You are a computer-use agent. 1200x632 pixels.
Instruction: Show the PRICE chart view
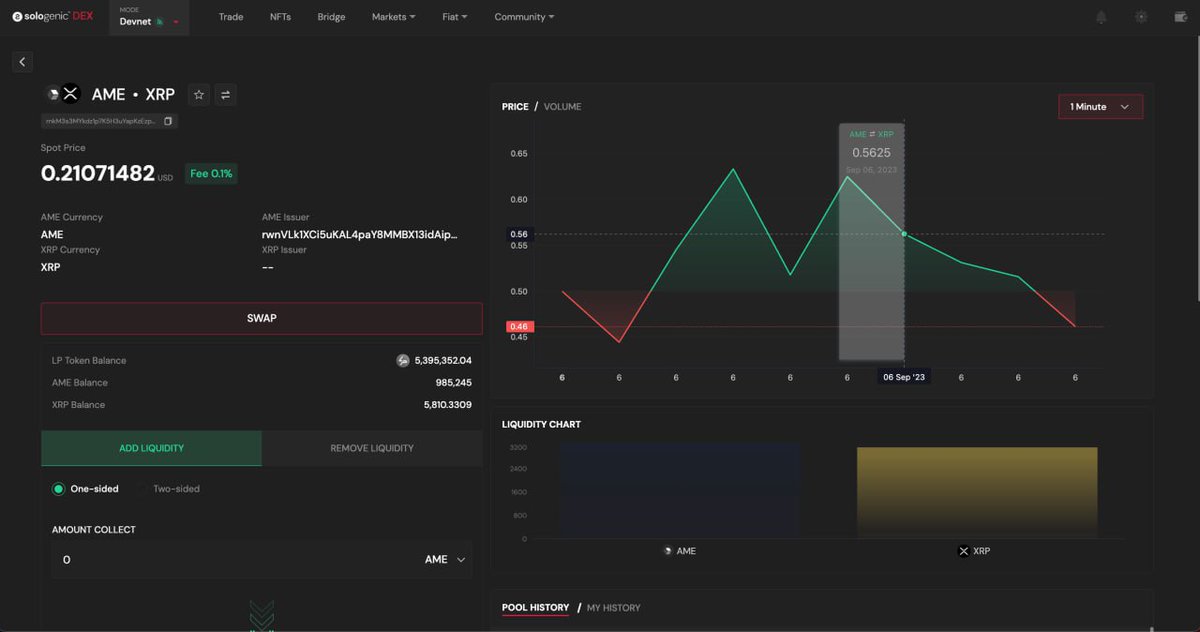pyautogui.click(x=515, y=107)
